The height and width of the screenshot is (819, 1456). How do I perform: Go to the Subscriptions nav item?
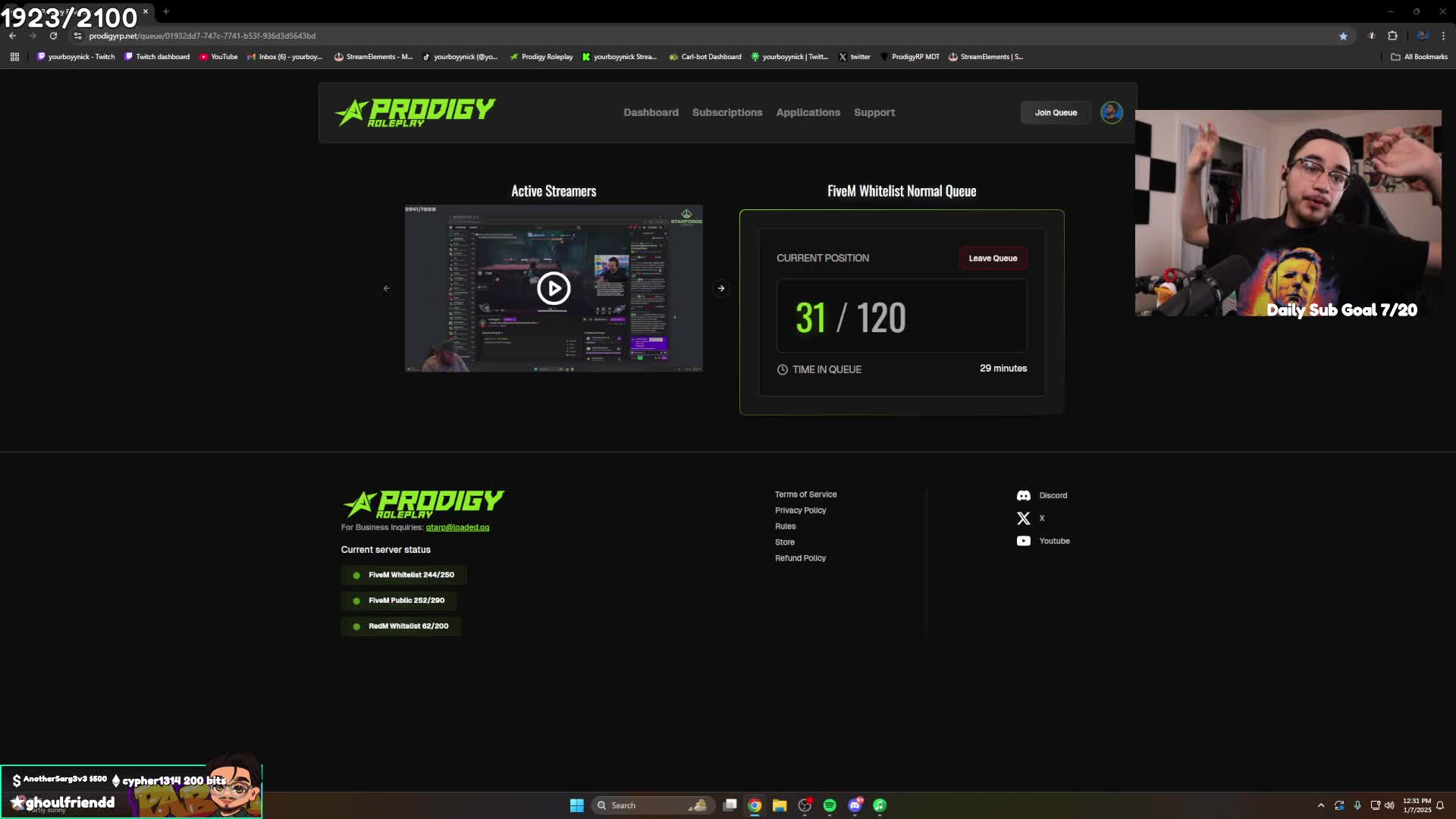(727, 112)
